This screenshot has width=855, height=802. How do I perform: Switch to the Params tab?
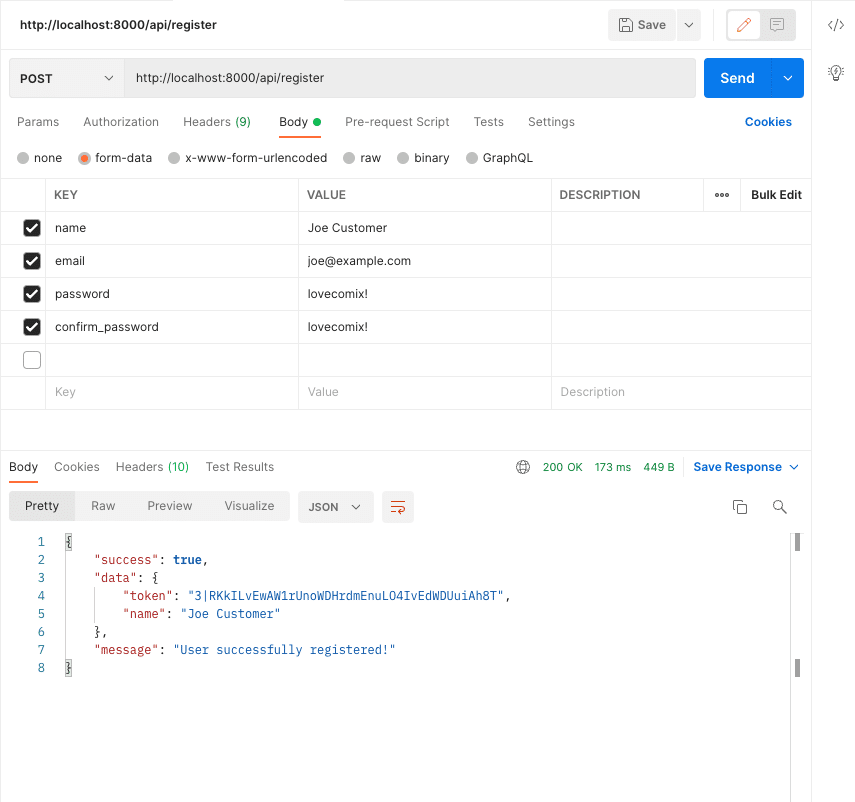[38, 122]
